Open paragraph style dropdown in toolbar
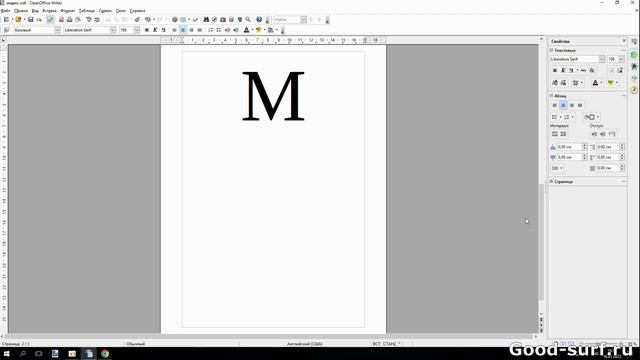Screen dimensions: 640x360 57,30
